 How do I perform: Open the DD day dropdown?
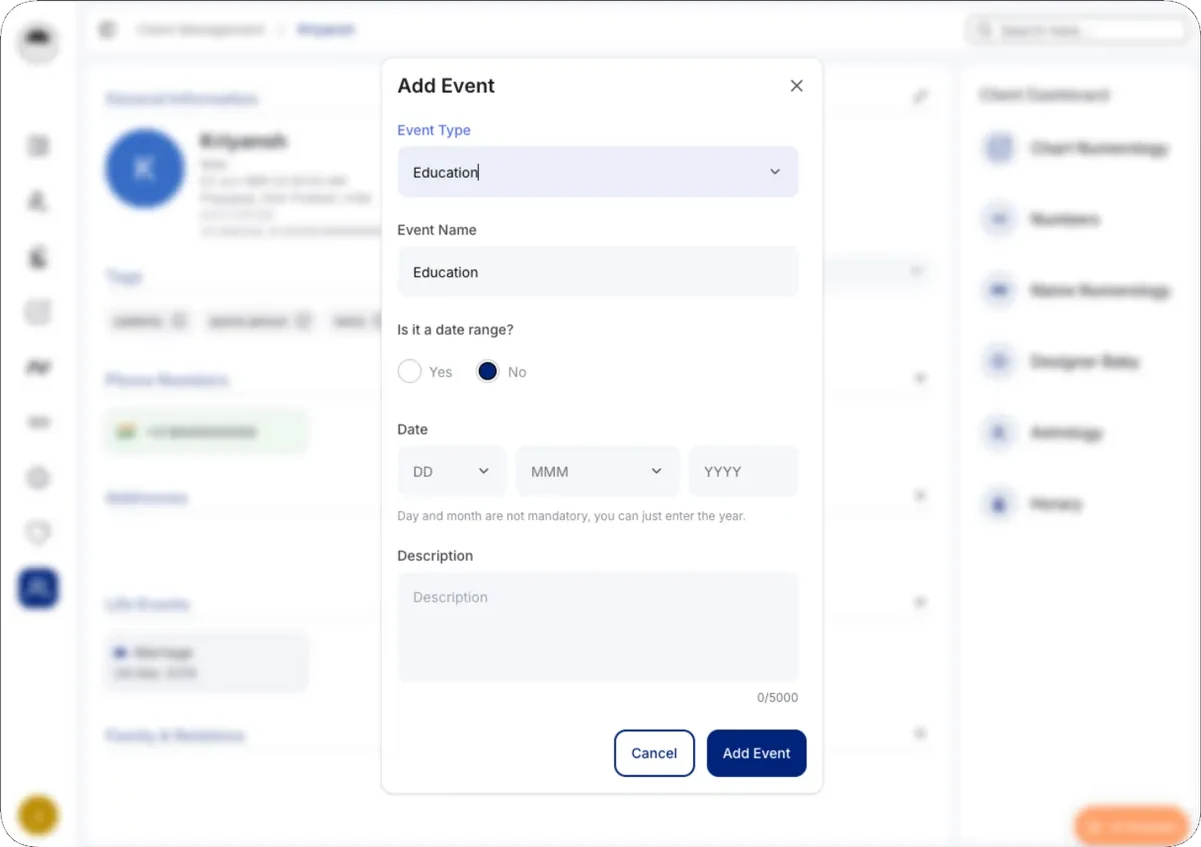pos(452,471)
